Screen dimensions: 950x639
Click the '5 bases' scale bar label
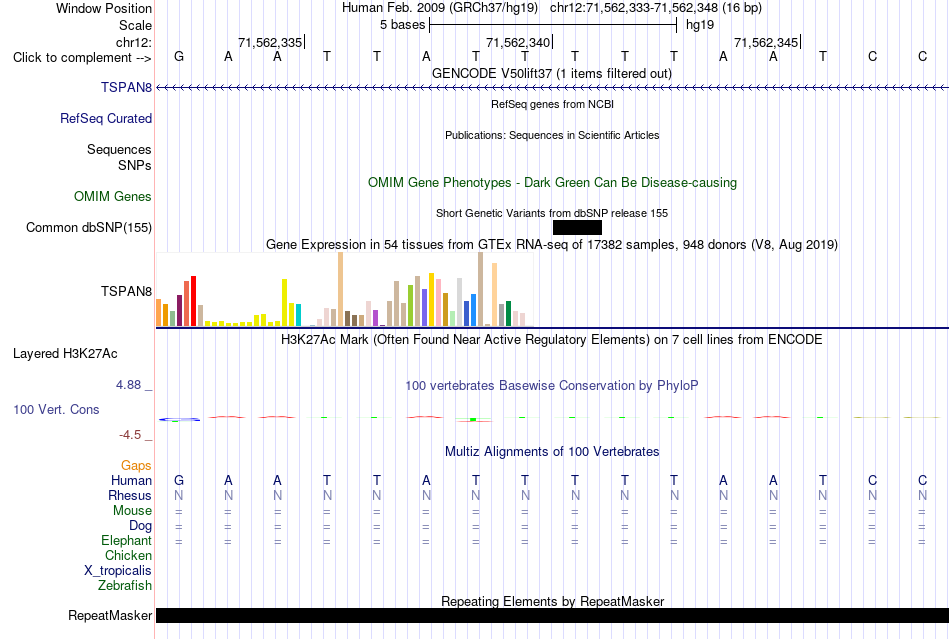tap(402, 25)
